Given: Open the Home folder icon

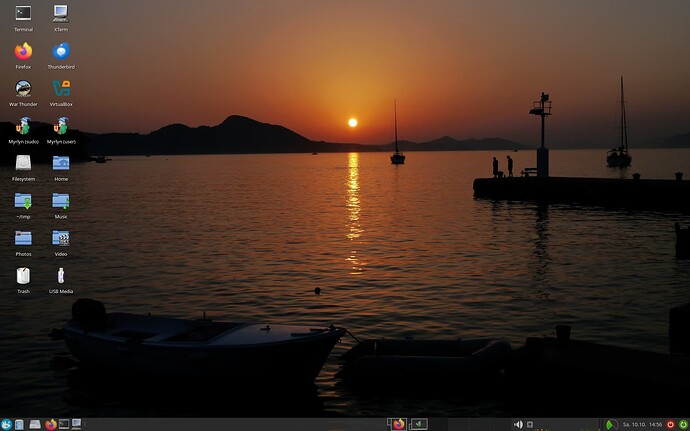Looking at the screenshot, I should [x=61, y=168].
